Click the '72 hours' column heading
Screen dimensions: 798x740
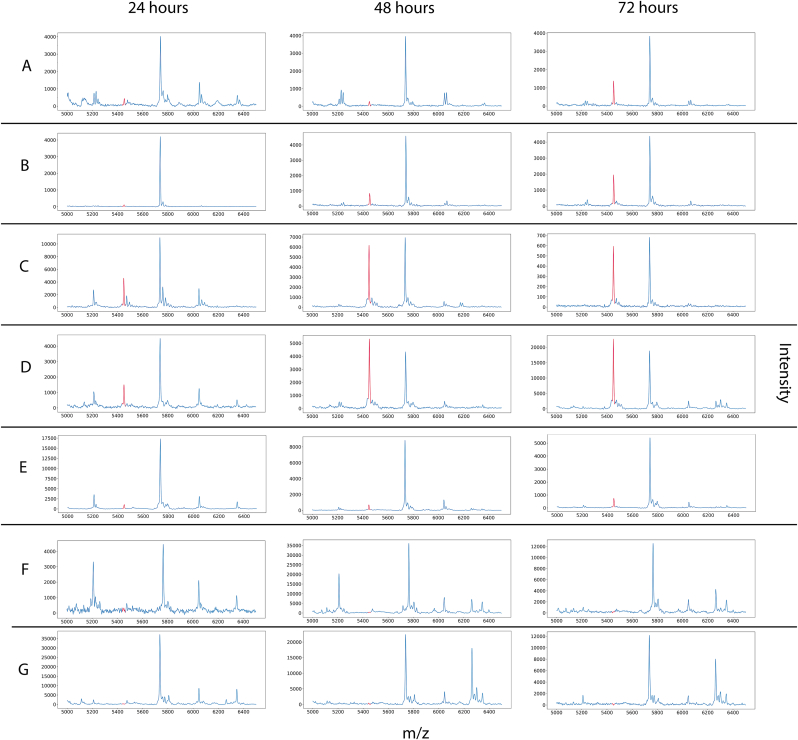point(648,8)
